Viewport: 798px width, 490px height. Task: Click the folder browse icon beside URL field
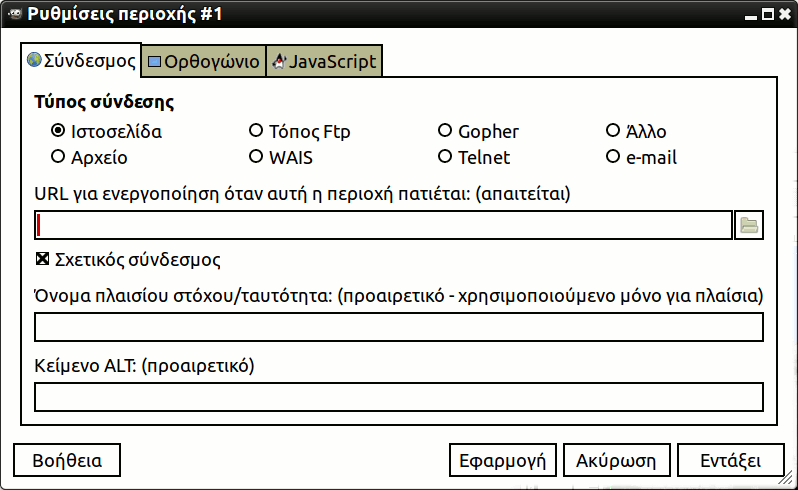748,226
